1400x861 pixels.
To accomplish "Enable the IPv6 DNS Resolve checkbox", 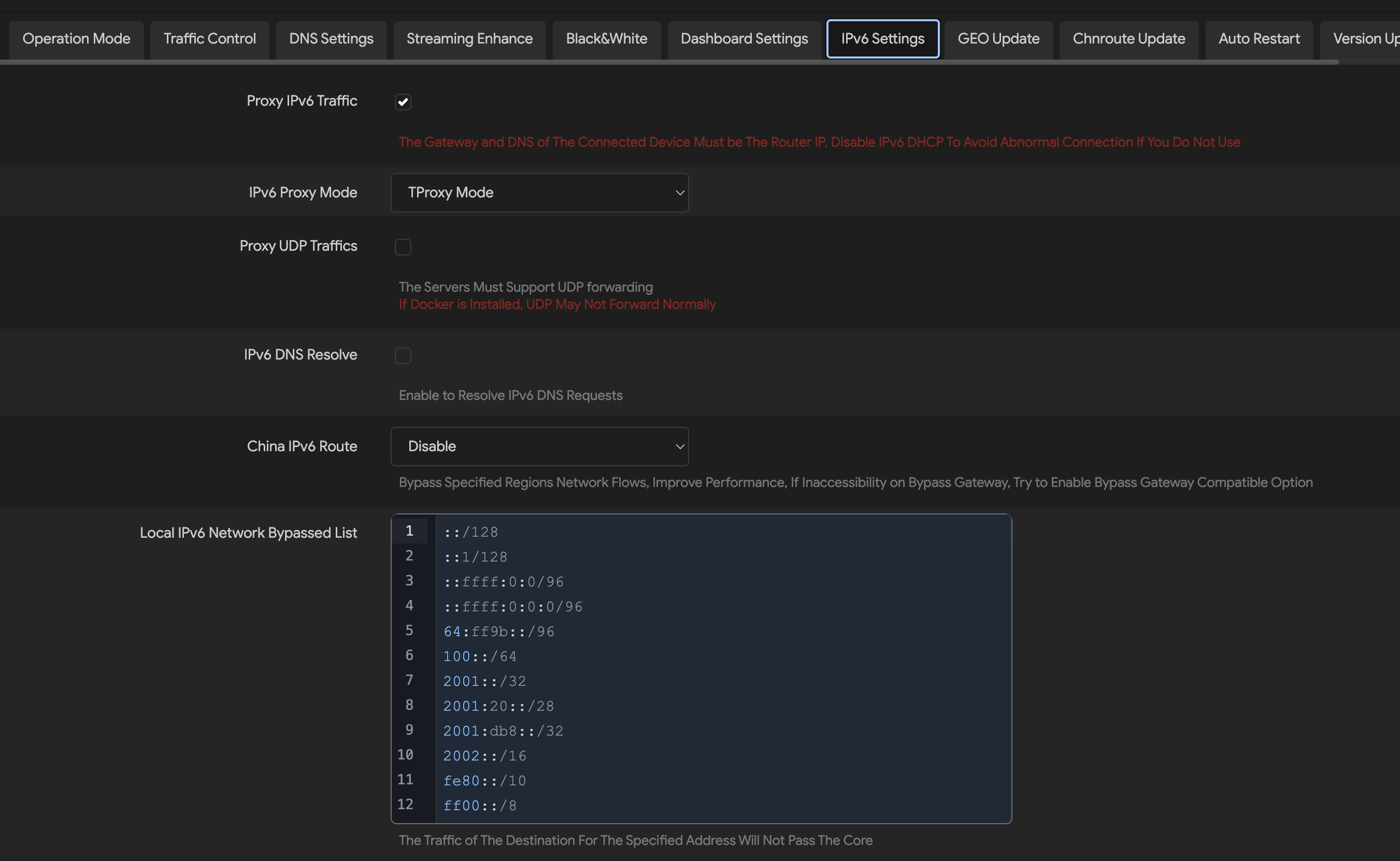I will (403, 356).
